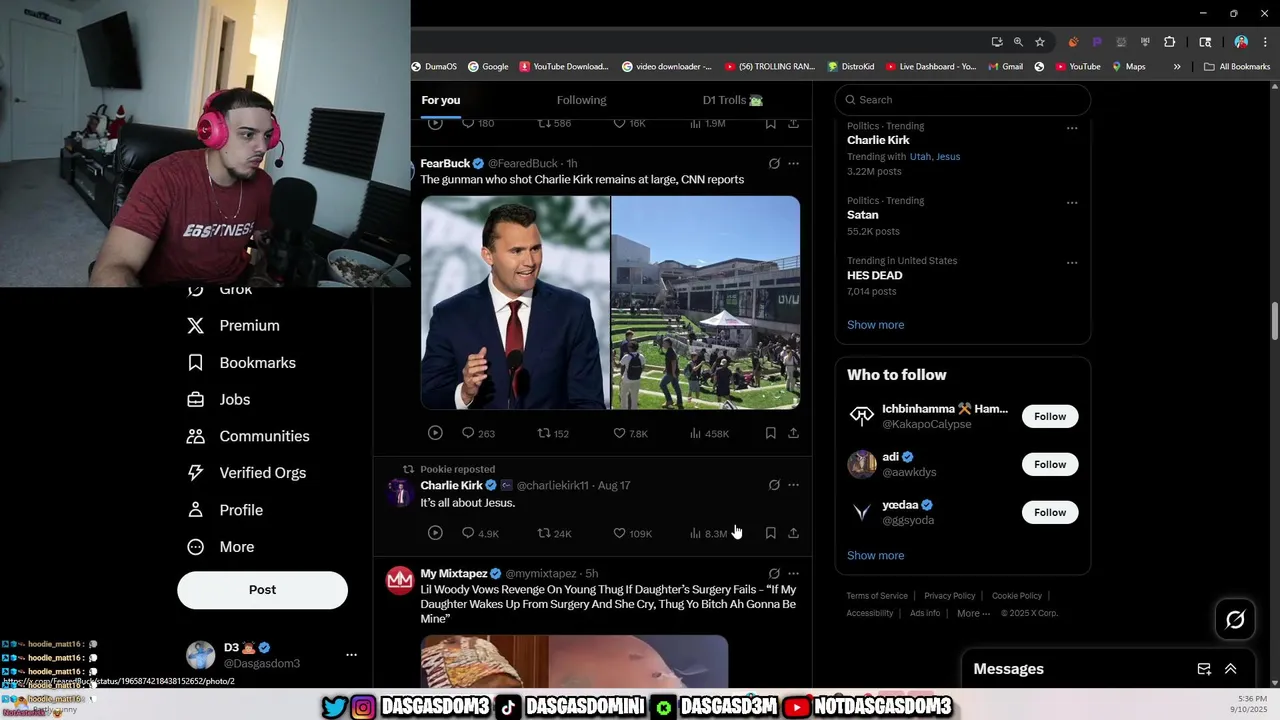Click the Post button
Viewport: 1280px width, 720px height.
click(x=262, y=590)
